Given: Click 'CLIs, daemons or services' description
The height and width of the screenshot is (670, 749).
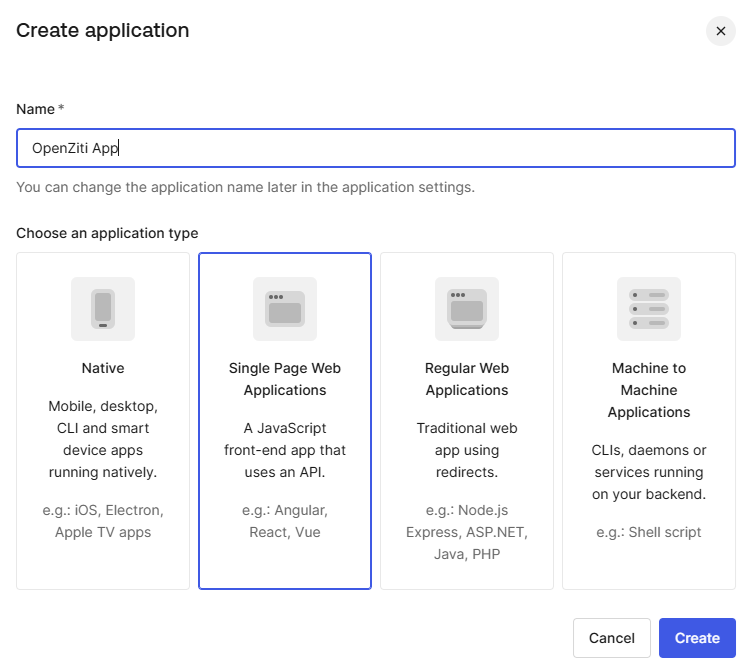Looking at the screenshot, I should click(x=649, y=472).
